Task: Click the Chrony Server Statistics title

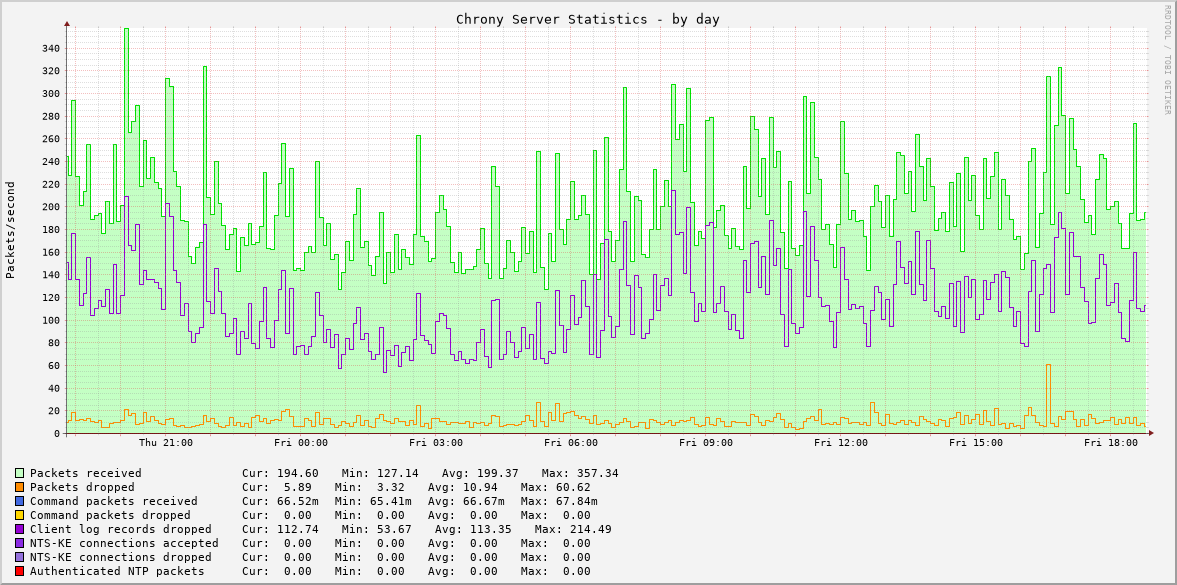Action: click(x=590, y=18)
